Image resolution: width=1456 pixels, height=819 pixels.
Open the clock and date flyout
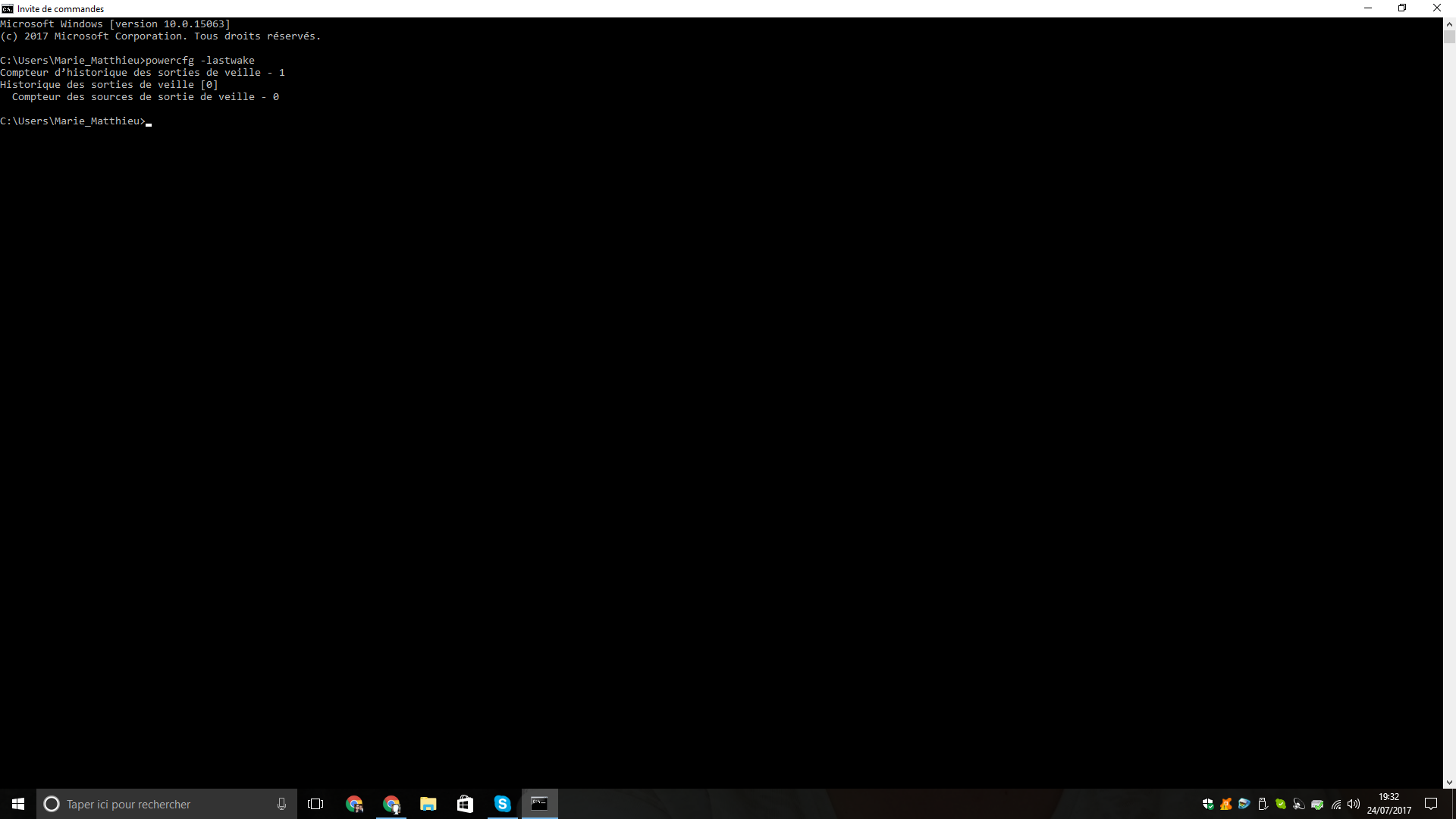[1389, 804]
